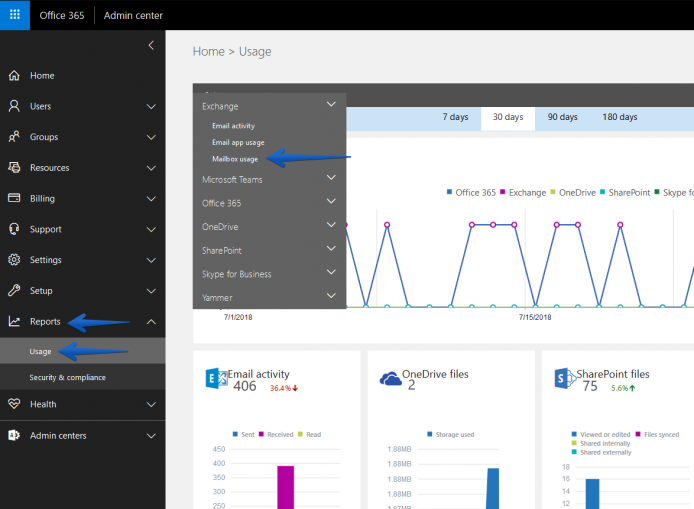Open the Mailbox usage report
Screen dimensions: 694x509
(235, 159)
